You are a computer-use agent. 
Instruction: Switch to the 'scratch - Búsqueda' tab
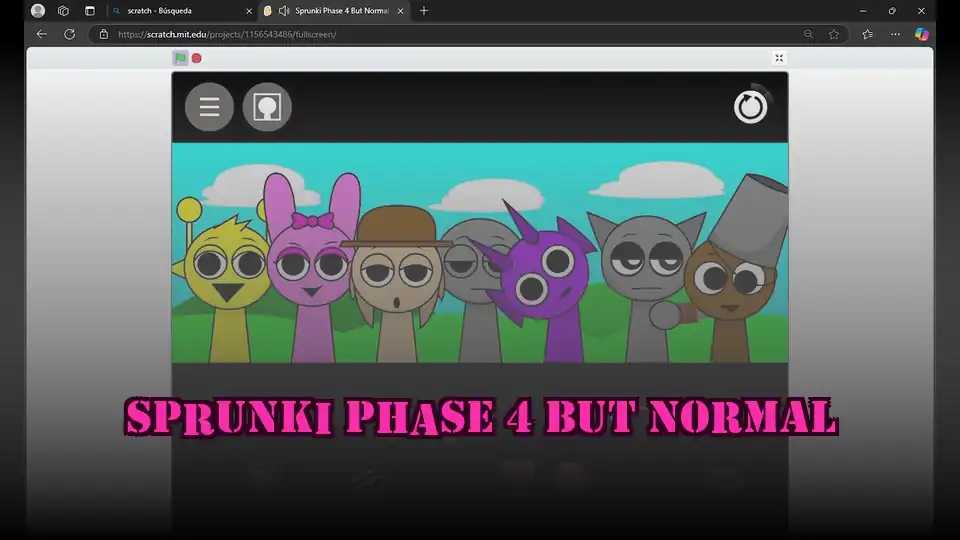(x=175, y=11)
